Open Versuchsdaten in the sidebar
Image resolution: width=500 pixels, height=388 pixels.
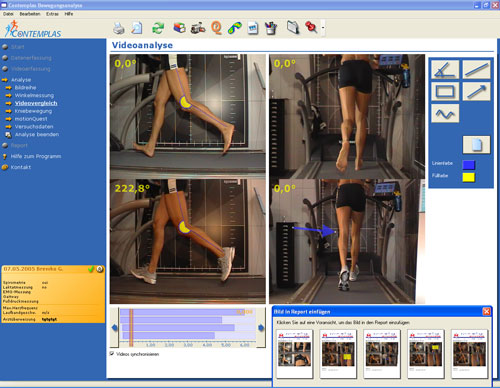34,127
